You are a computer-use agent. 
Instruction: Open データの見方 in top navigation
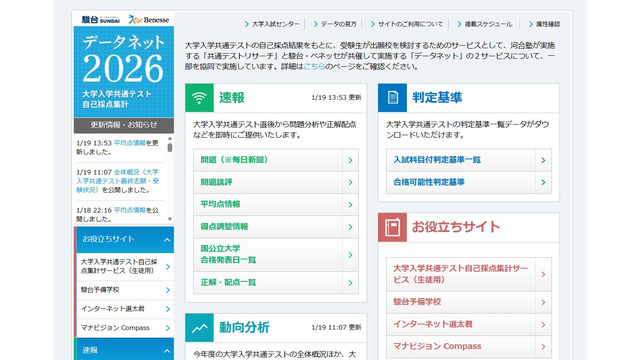pyautogui.click(x=335, y=24)
